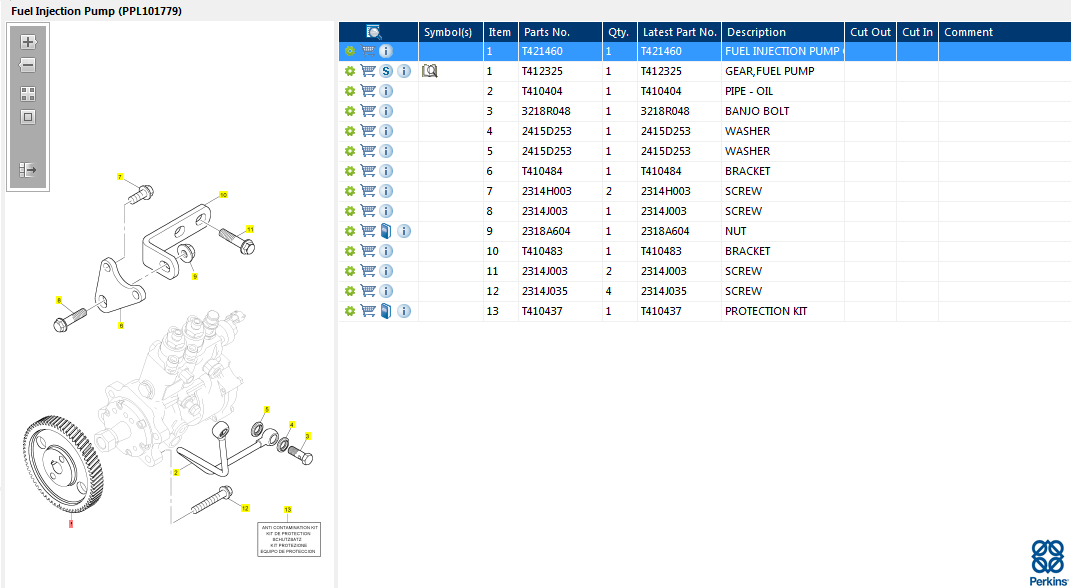Add NUT 2318A604 to cart
The height and width of the screenshot is (588, 1071).
pos(367,231)
